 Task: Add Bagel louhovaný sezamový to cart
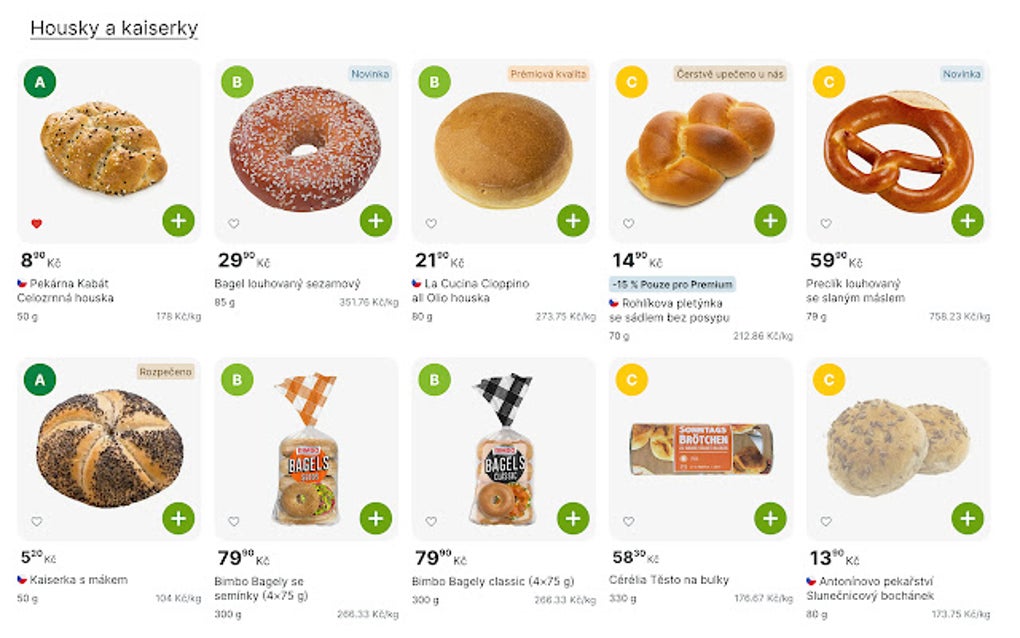[x=375, y=220]
